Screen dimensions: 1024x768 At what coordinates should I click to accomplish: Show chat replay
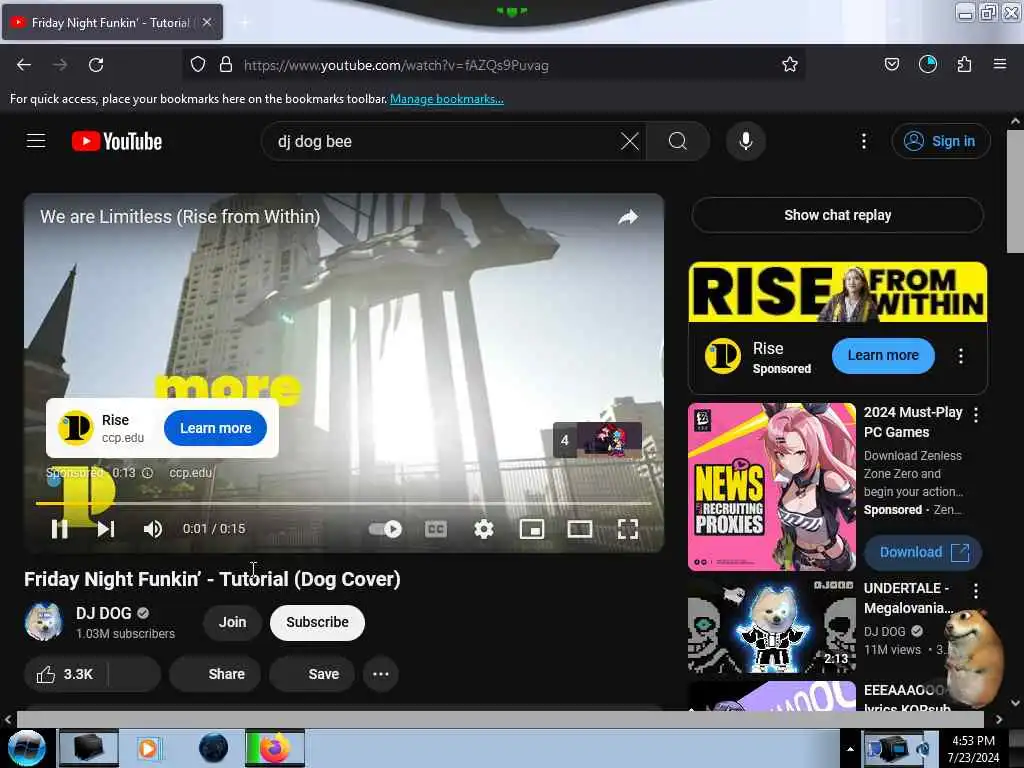tap(837, 216)
